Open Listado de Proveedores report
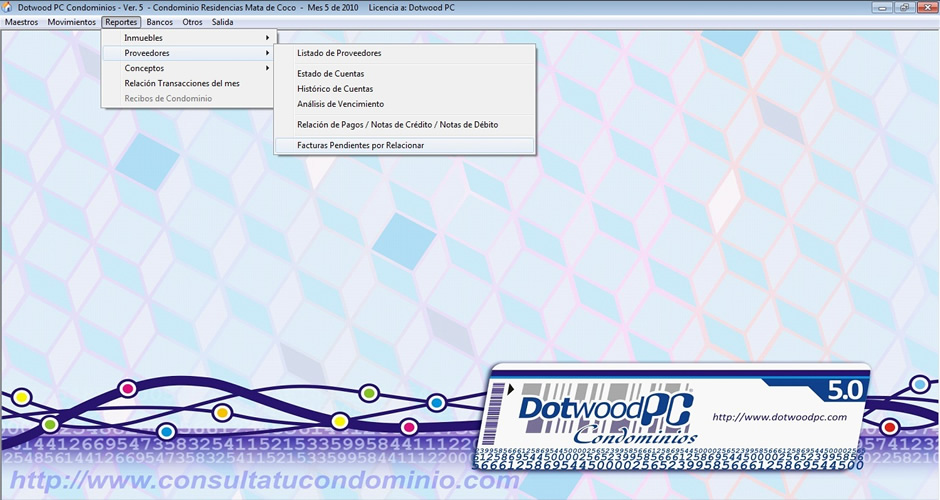 pos(405,53)
